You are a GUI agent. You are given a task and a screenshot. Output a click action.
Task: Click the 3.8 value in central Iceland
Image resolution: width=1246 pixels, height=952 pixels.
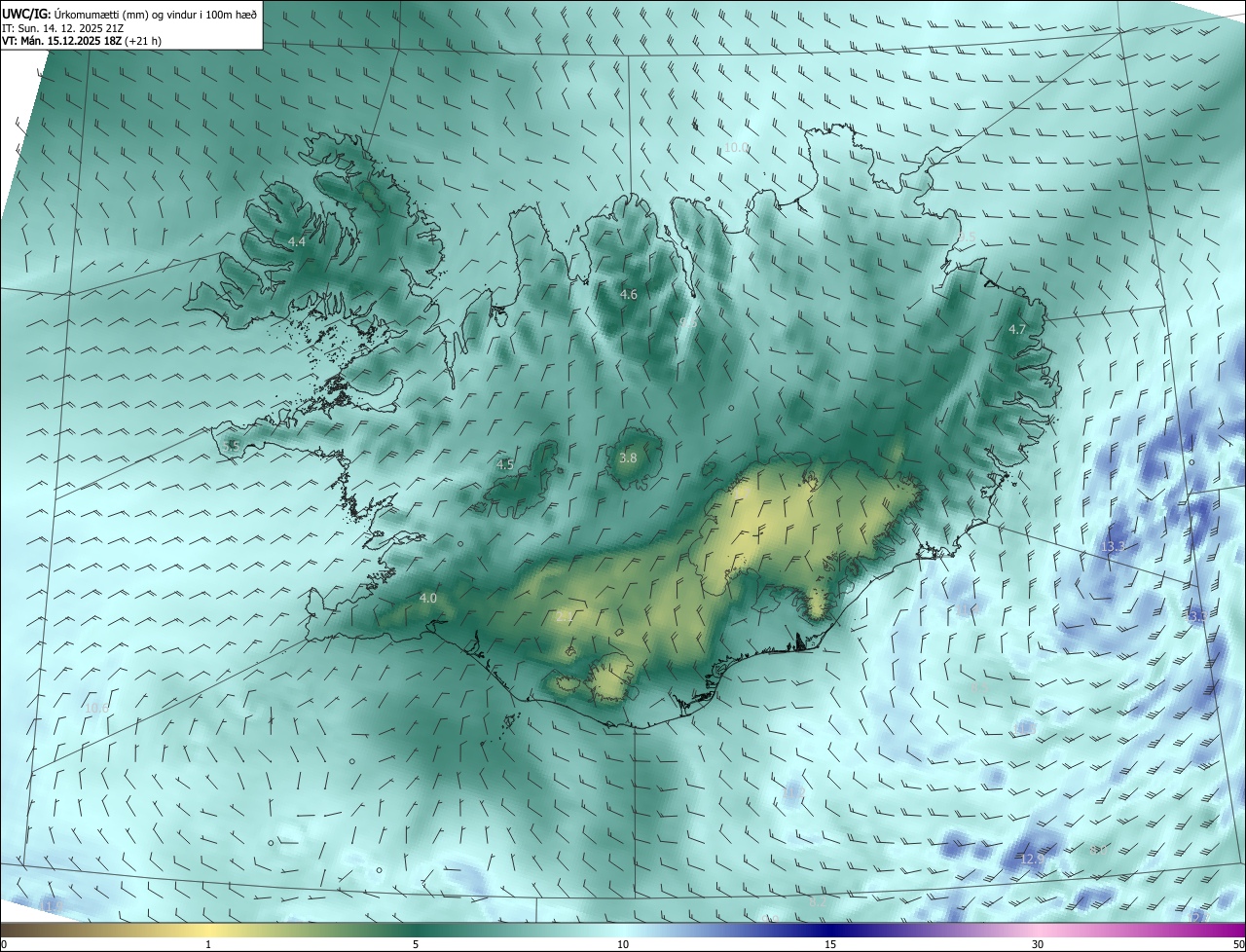click(628, 458)
